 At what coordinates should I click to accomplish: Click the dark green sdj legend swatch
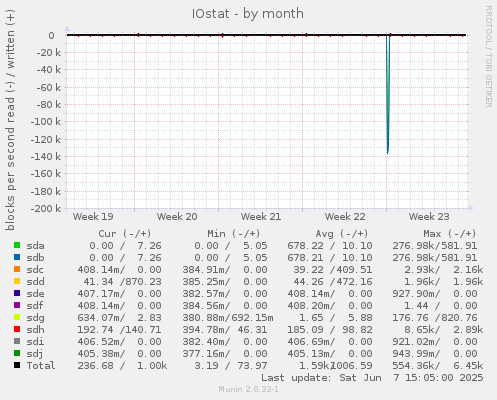(17, 353)
